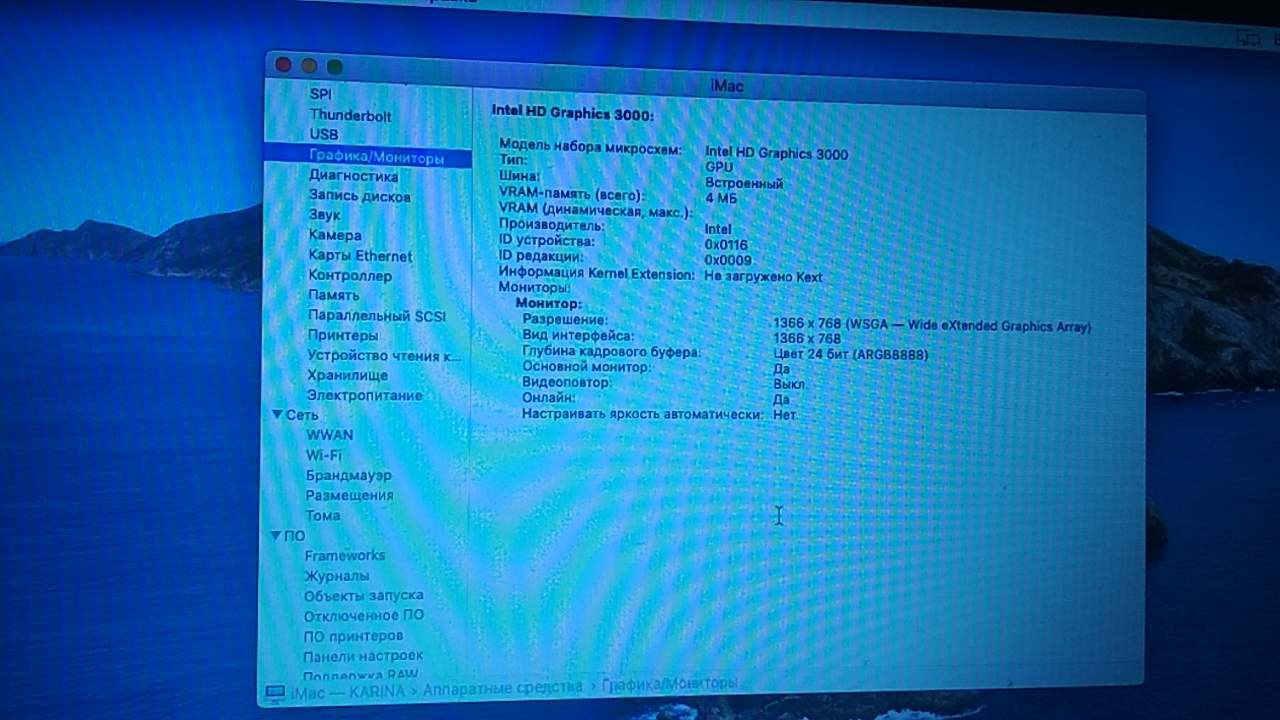Image resolution: width=1280 pixels, height=720 pixels.
Task: Click the green zoom window button
Action: 335,66
